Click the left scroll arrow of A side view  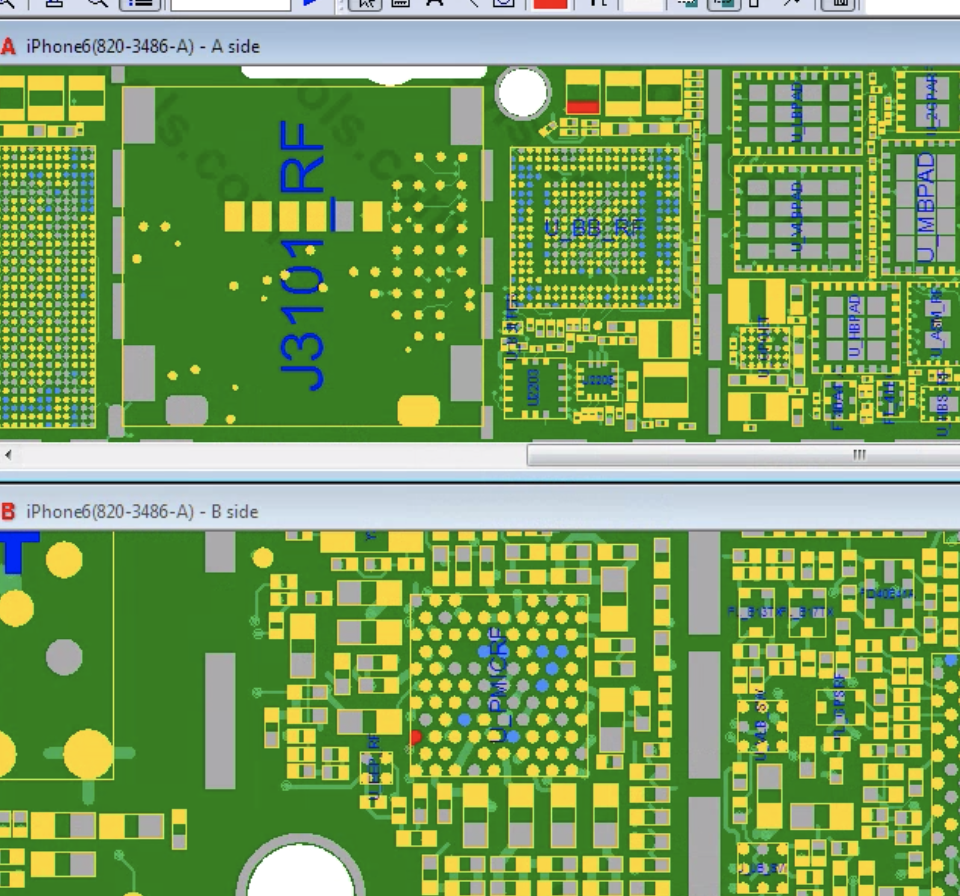8,455
